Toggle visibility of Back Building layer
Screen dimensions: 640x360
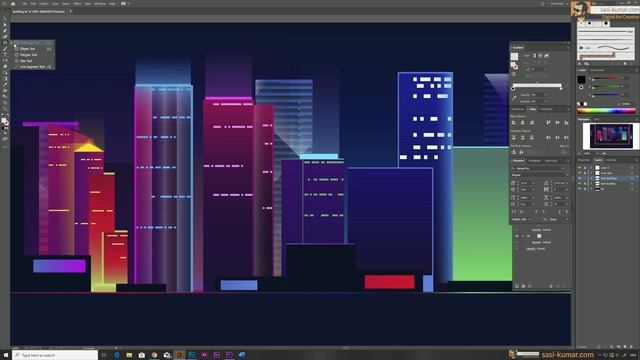point(580,184)
